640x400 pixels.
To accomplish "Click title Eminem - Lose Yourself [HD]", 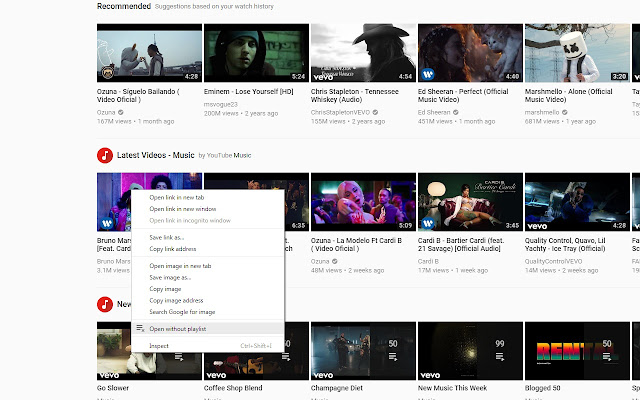I will pyautogui.click(x=249, y=91).
